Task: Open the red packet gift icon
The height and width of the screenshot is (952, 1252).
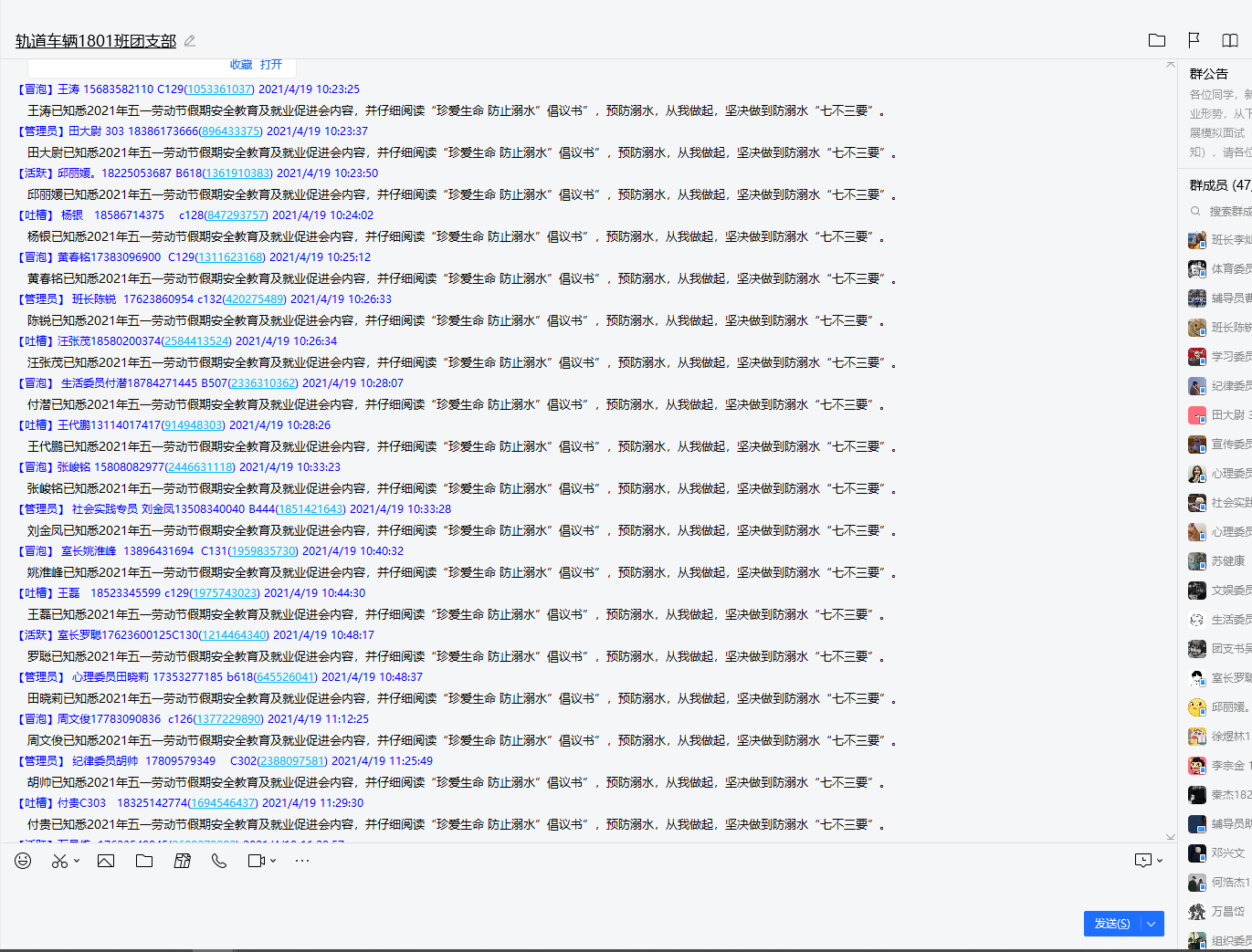Action: coord(183,861)
